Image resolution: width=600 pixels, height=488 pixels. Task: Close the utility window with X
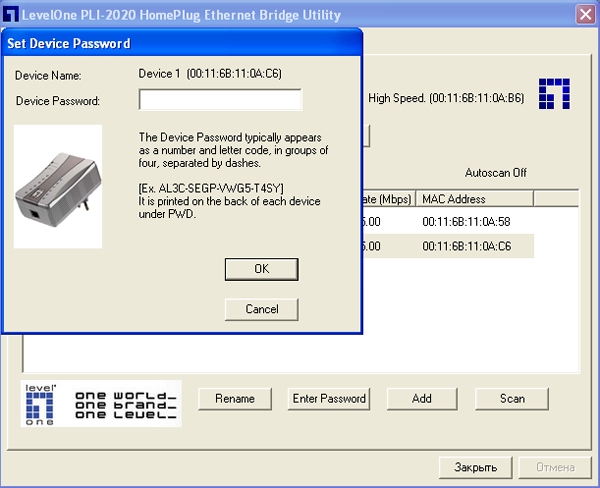(585, 15)
